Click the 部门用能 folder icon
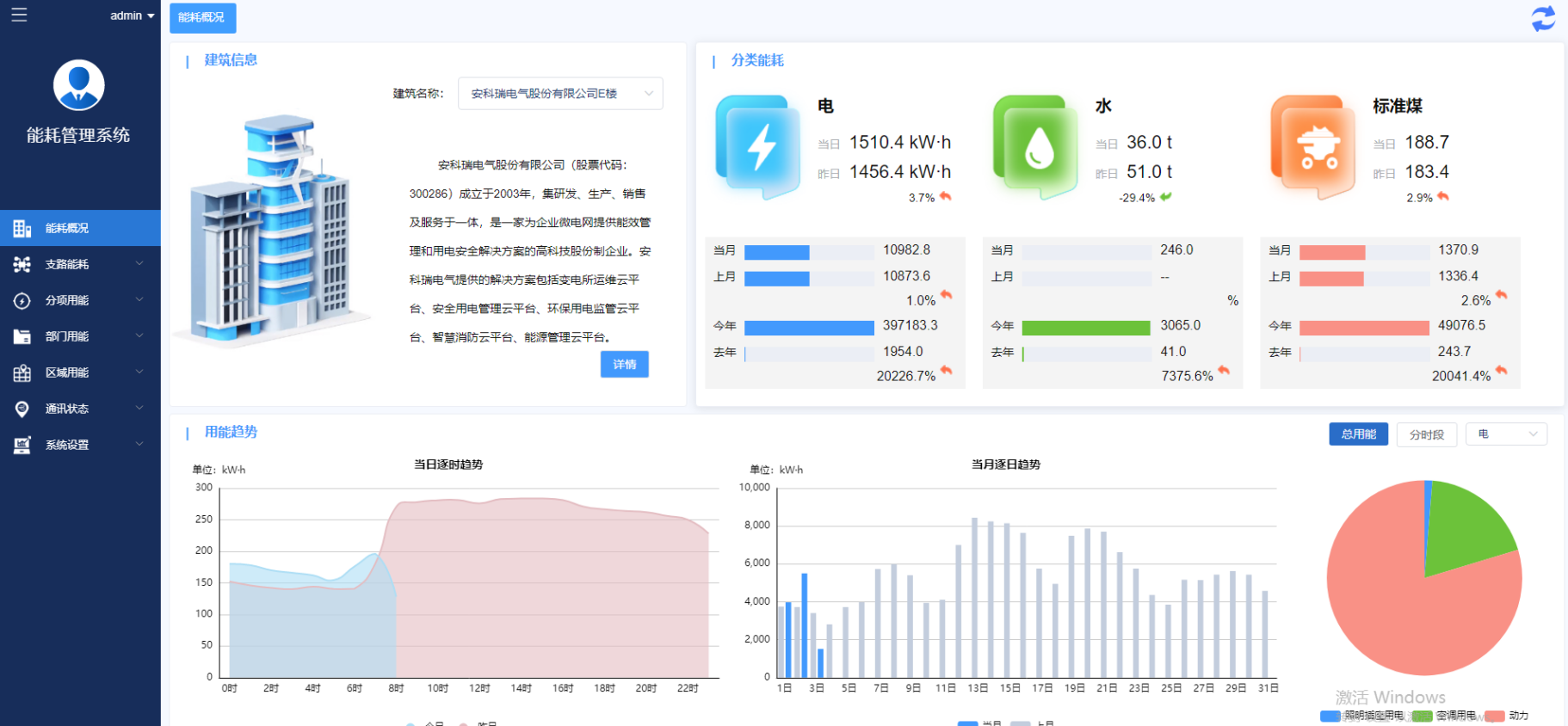 coord(22,336)
